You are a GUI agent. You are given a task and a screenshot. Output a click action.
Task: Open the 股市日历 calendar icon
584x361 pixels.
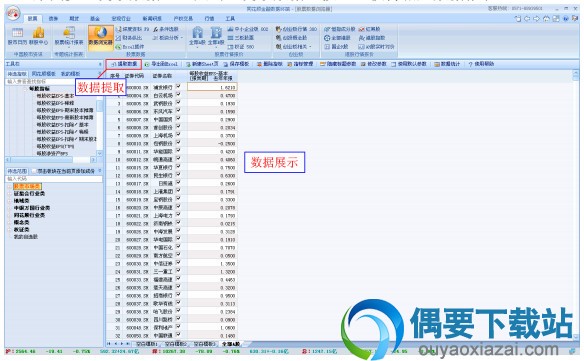[17, 37]
